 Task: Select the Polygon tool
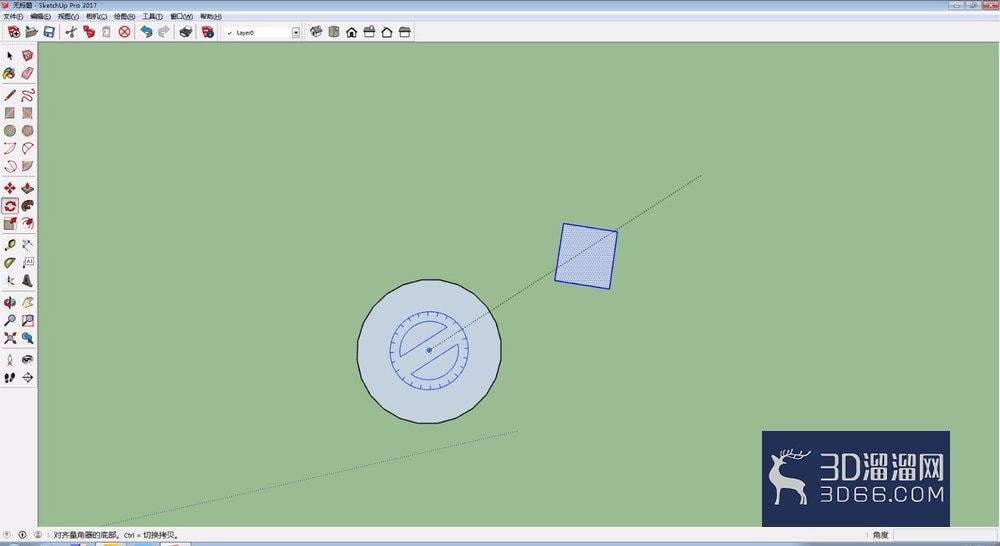point(27,131)
